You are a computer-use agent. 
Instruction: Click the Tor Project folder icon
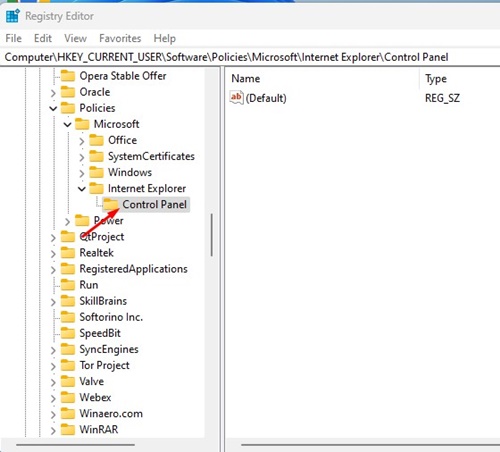68,365
